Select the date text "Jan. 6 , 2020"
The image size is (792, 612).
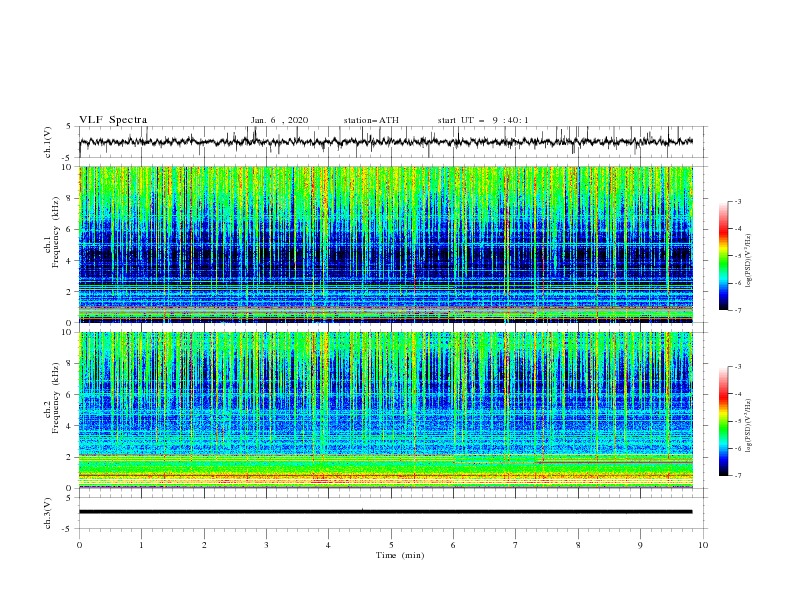coord(279,120)
